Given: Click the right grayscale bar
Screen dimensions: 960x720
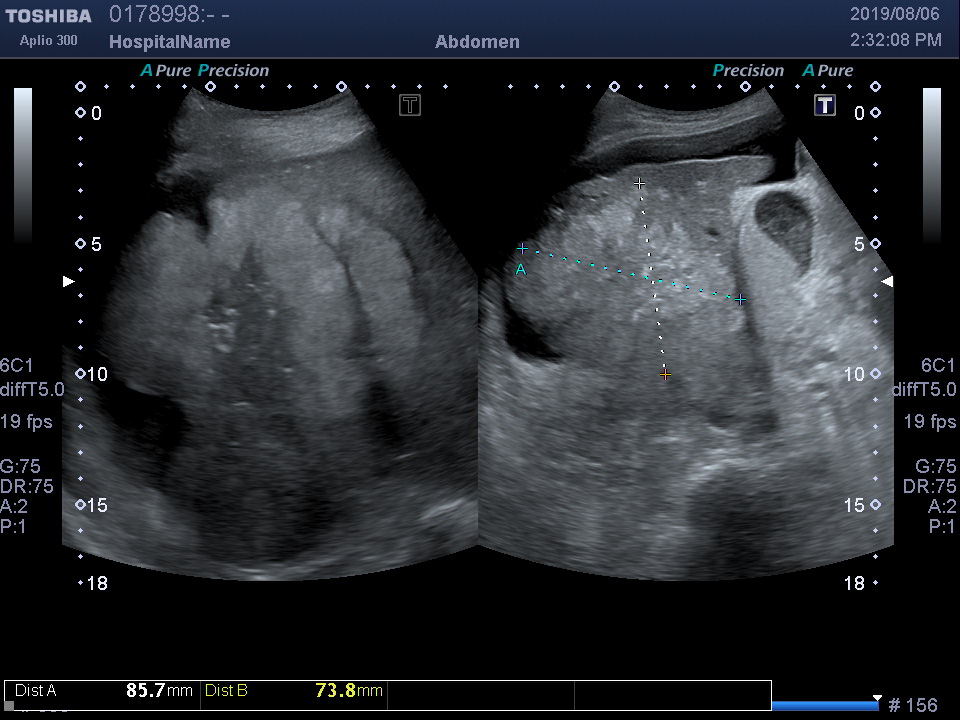Looking at the screenshot, I should [x=932, y=165].
